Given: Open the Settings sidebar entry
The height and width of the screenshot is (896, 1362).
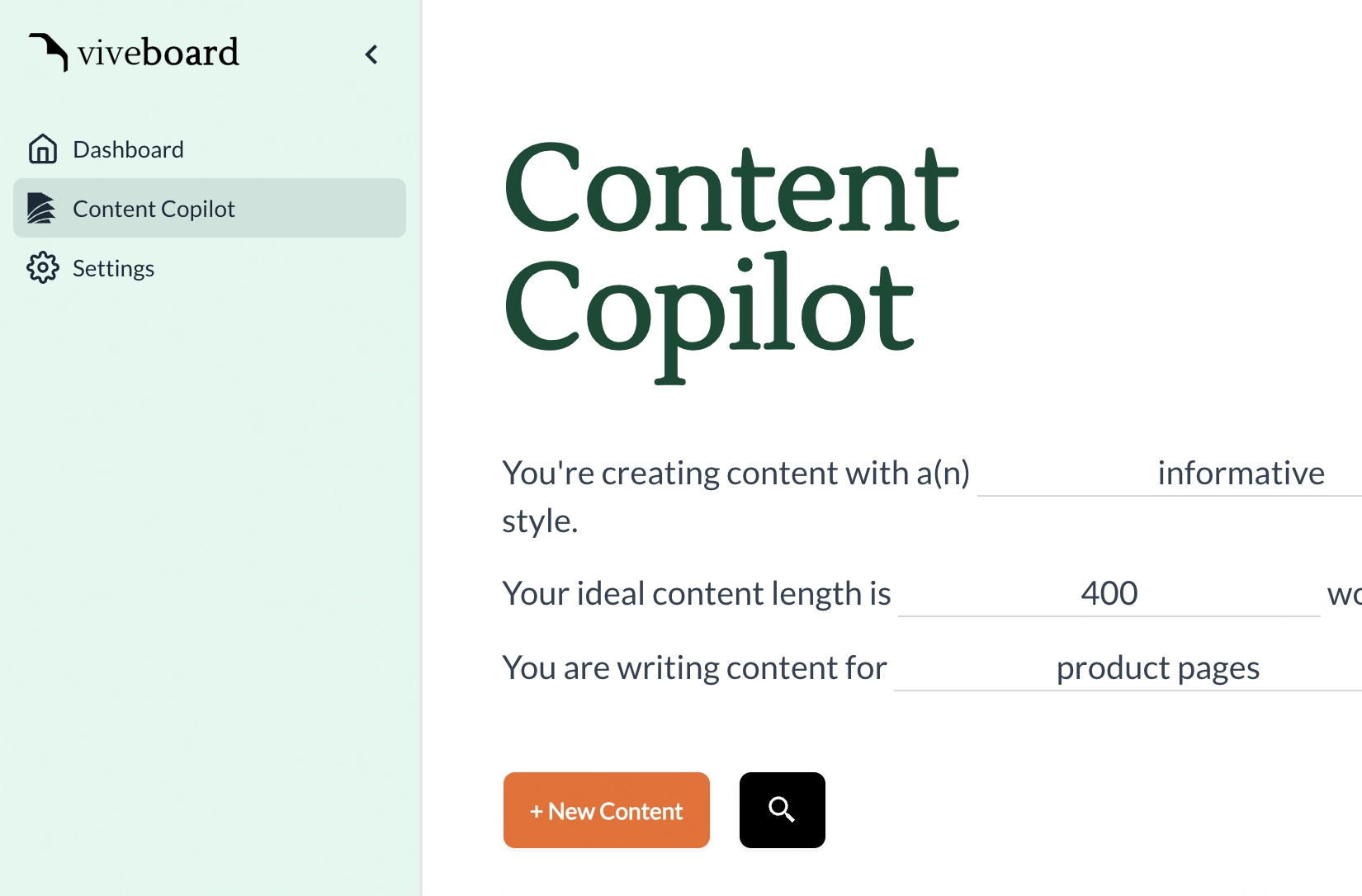Looking at the screenshot, I should click(113, 267).
